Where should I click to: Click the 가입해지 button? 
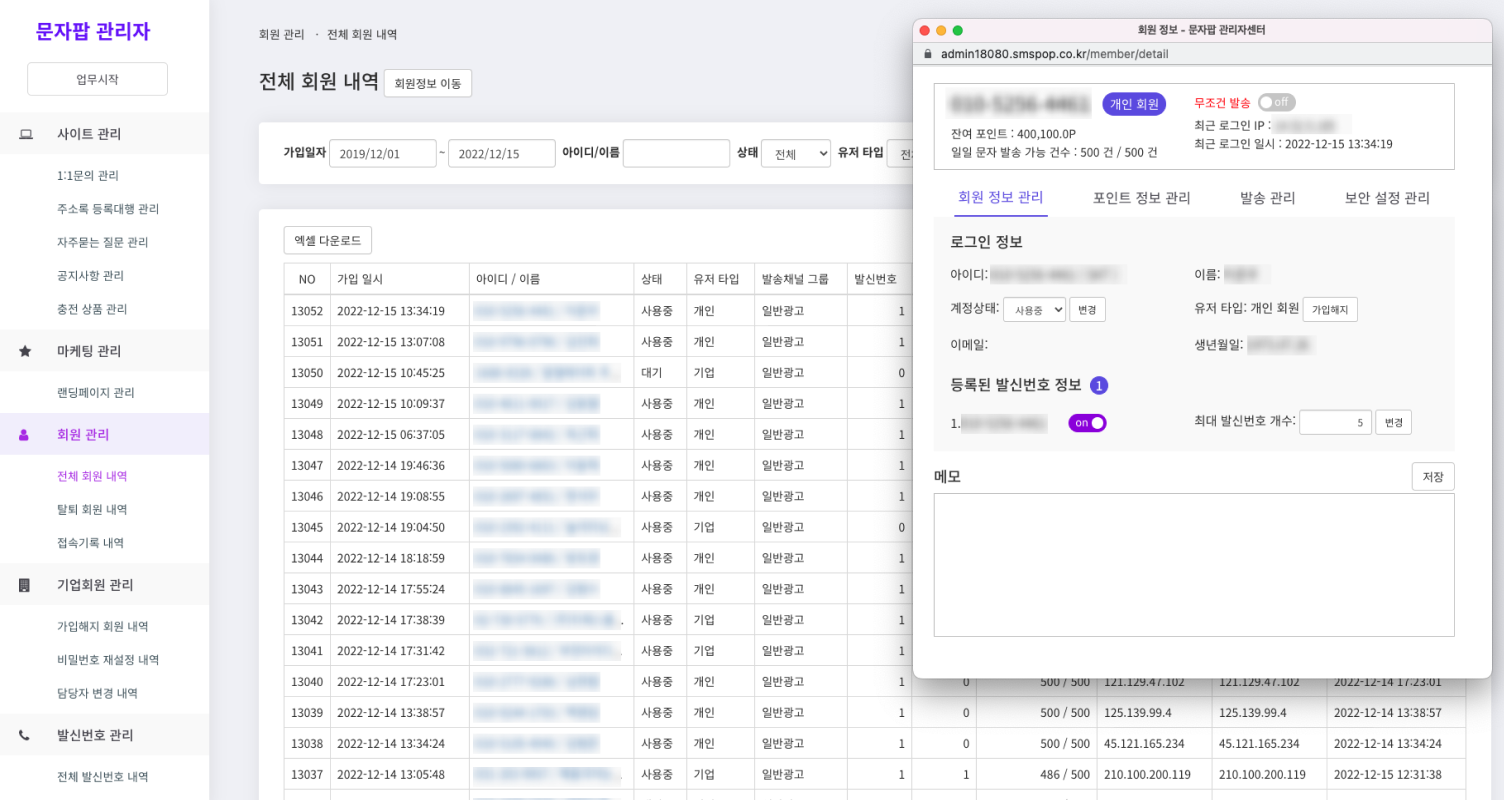1330,310
